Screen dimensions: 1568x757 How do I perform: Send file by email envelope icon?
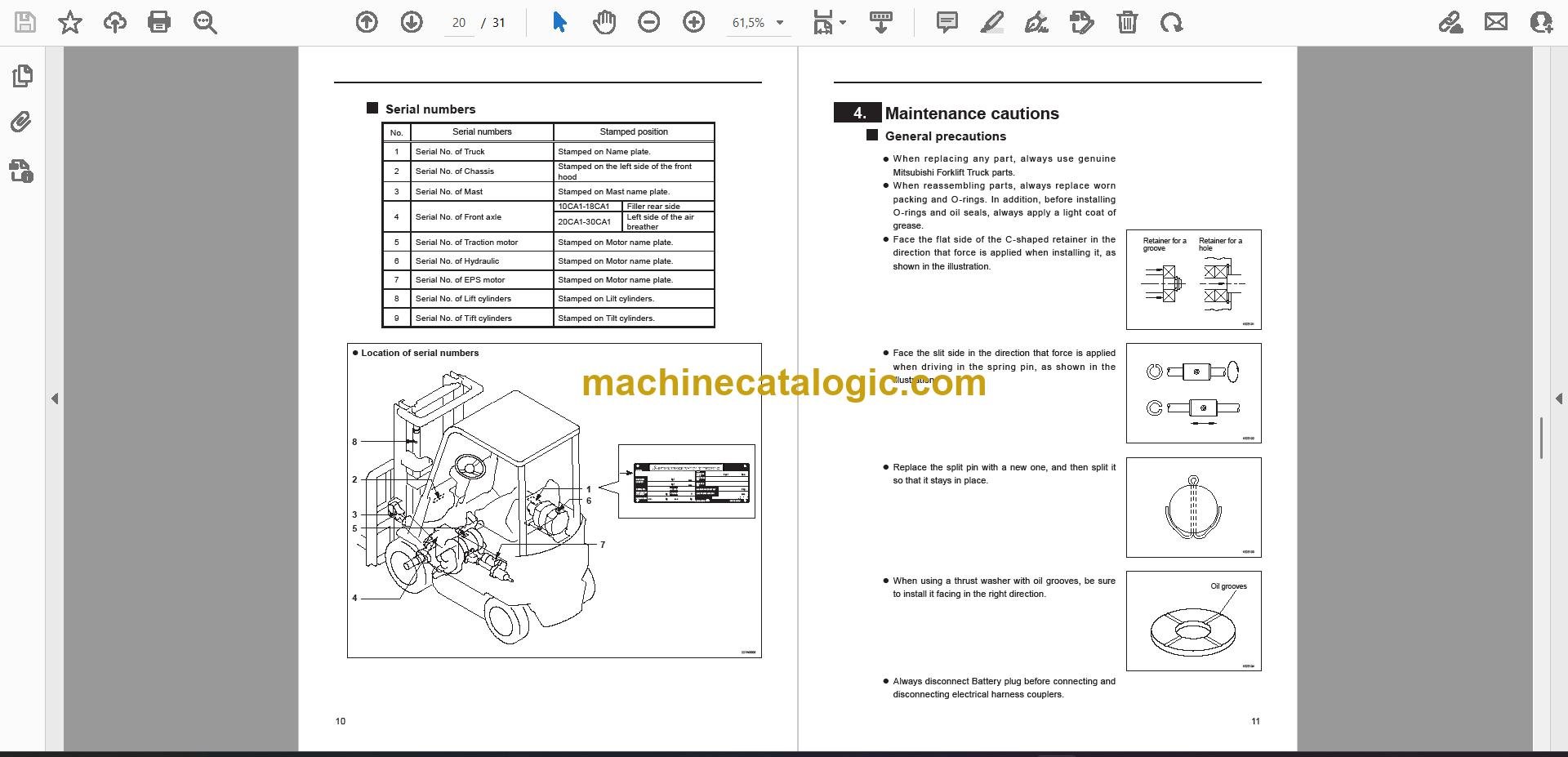pyautogui.click(x=1496, y=22)
